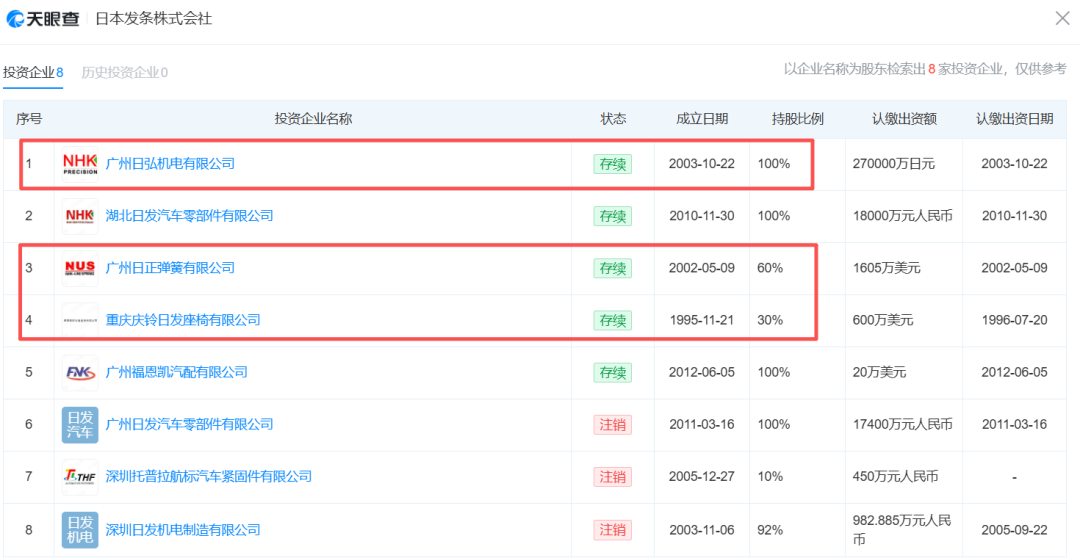Click 存续 status badge for 广州福恩凯汽配
Image resolution: width=1080 pixels, height=558 pixels.
613,372
